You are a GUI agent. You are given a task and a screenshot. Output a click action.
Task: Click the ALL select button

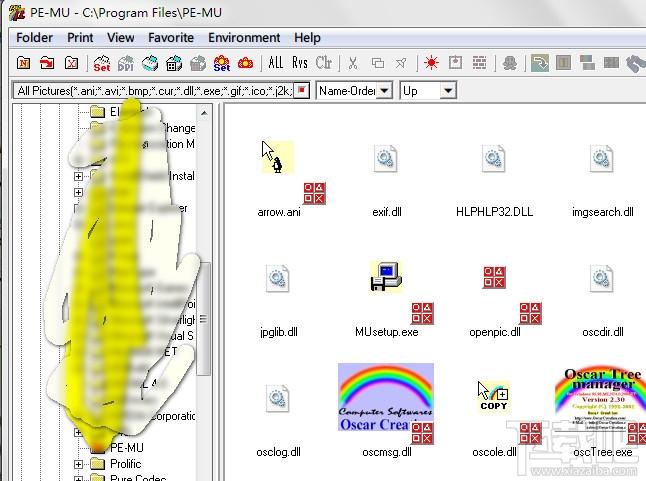point(276,63)
